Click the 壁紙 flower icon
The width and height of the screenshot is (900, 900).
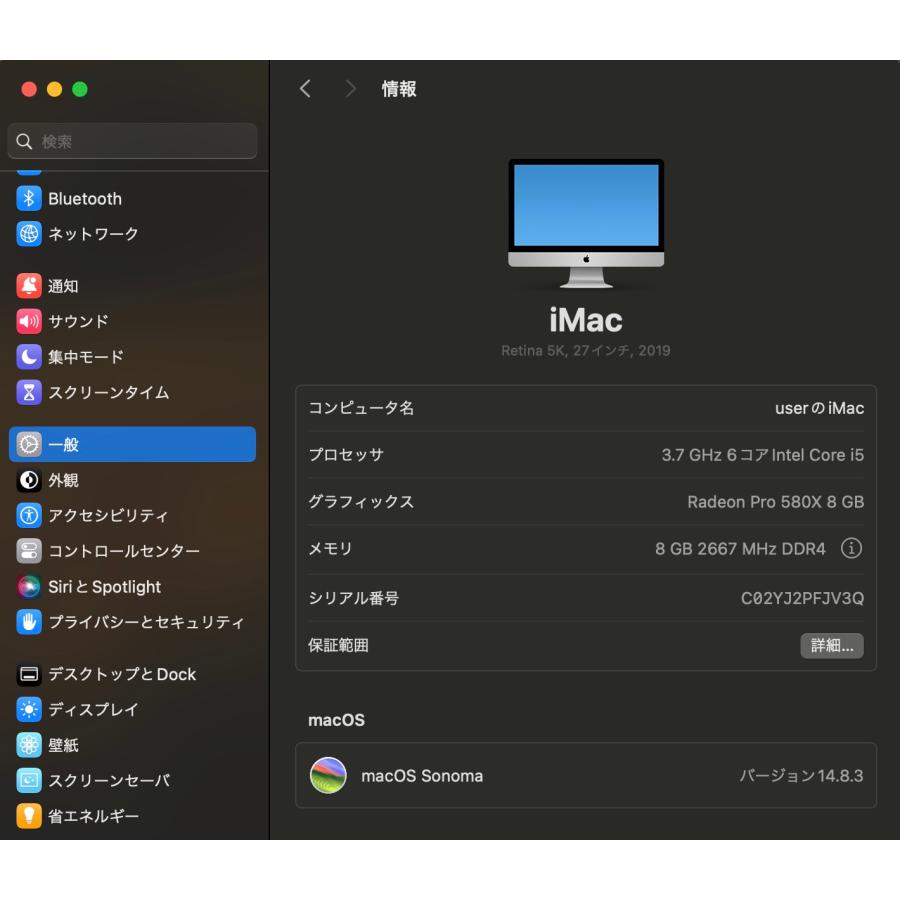coord(29,745)
